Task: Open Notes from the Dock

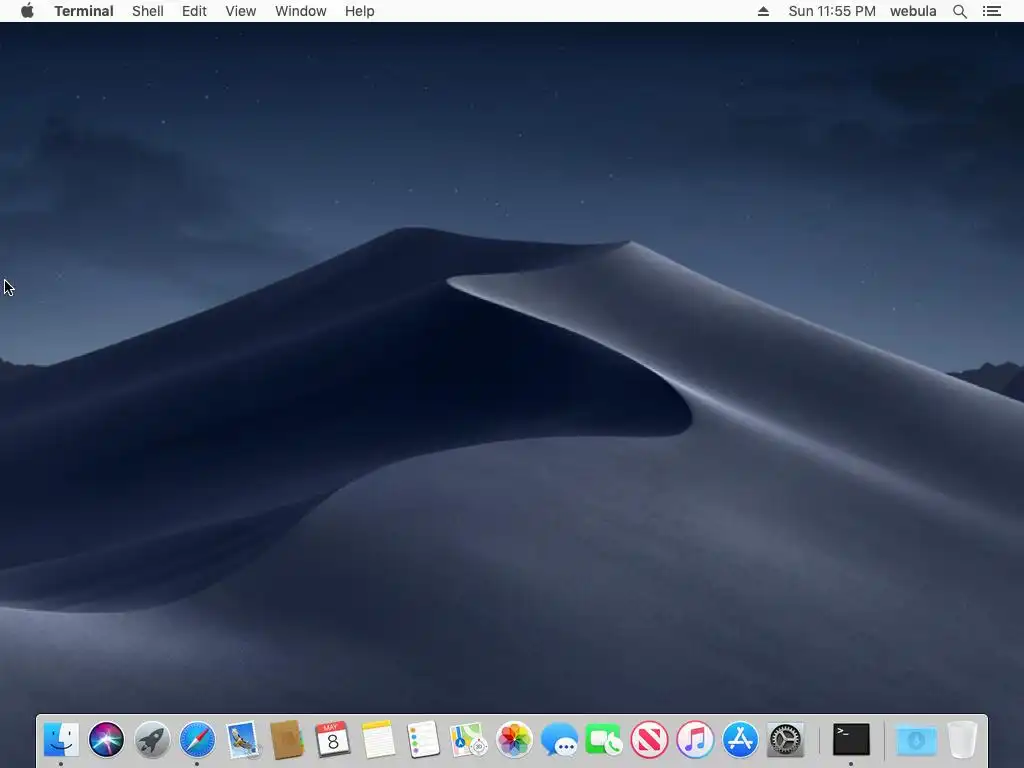Action: [378, 740]
